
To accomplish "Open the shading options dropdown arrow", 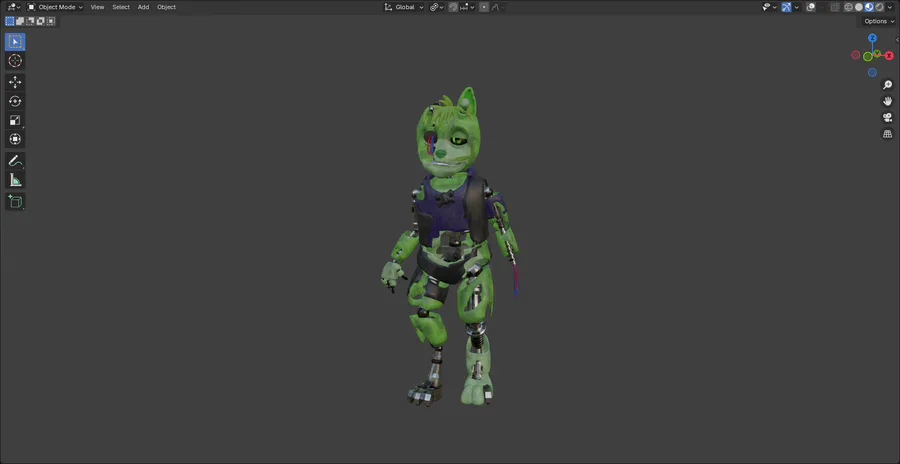I will point(890,7).
